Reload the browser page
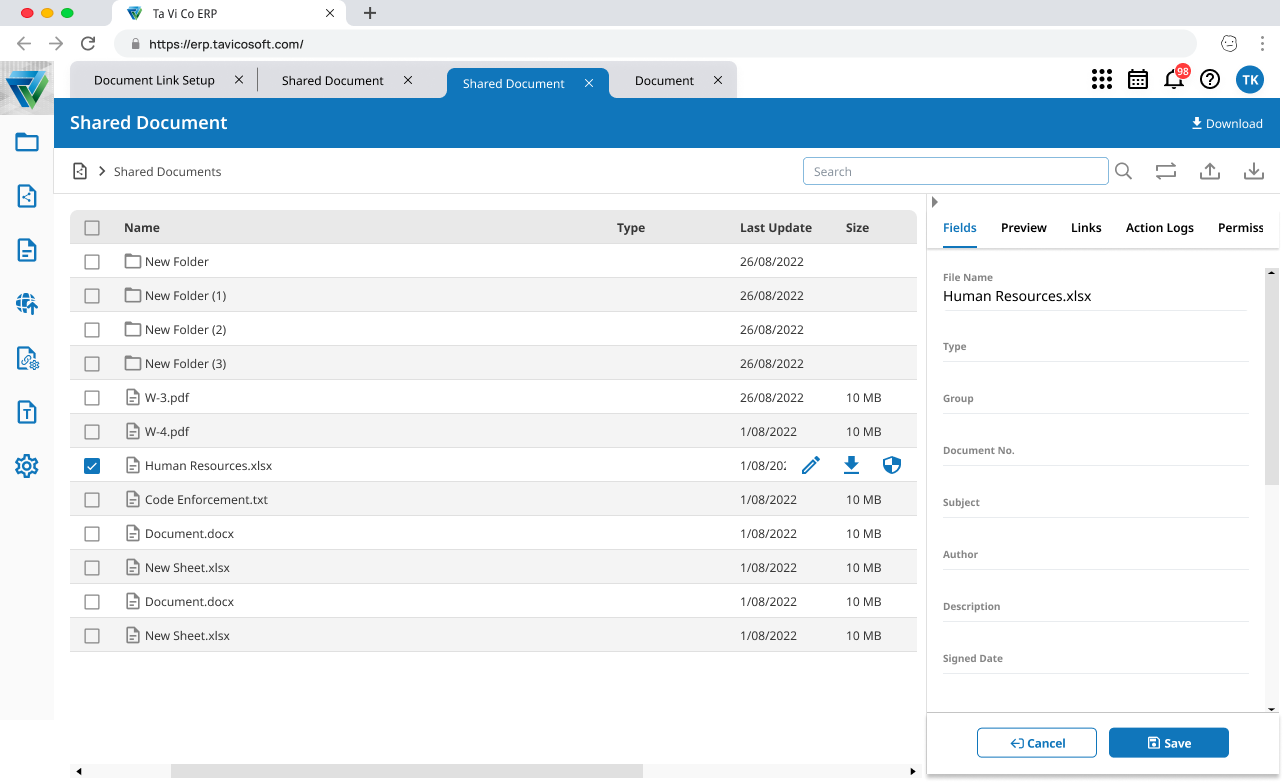Screen dimensions: 1283x782 (x=88, y=44)
